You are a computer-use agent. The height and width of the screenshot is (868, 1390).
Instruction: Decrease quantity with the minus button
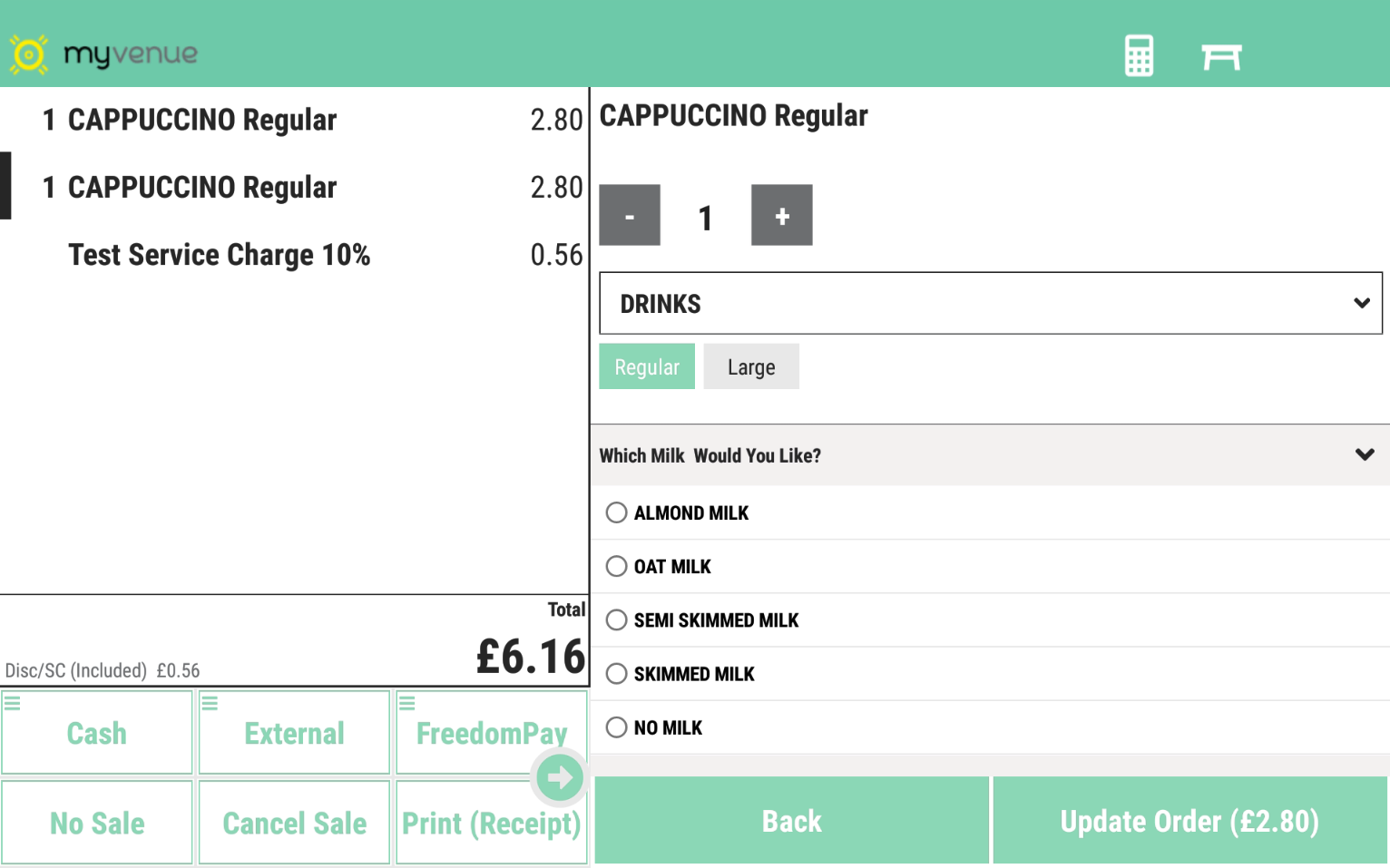click(x=630, y=215)
